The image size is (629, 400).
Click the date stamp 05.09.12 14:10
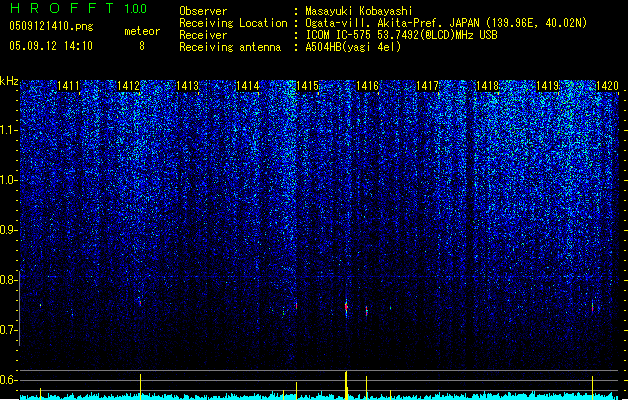tap(51, 46)
